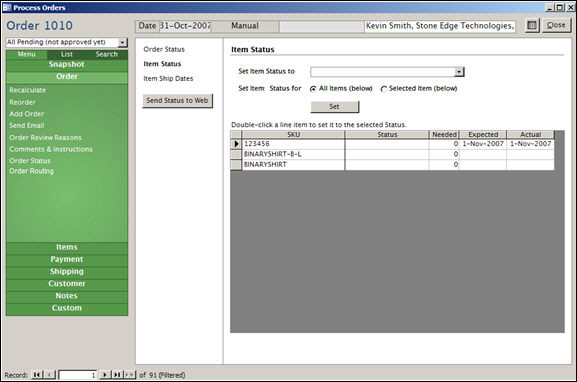Viewport: 577px width, 382px height.
Task: Switch to the Search tab
Action: point(107,54)
